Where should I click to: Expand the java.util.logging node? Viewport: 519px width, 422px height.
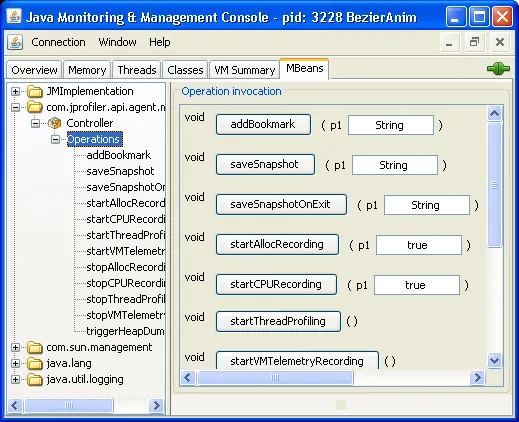click(15, 379)
